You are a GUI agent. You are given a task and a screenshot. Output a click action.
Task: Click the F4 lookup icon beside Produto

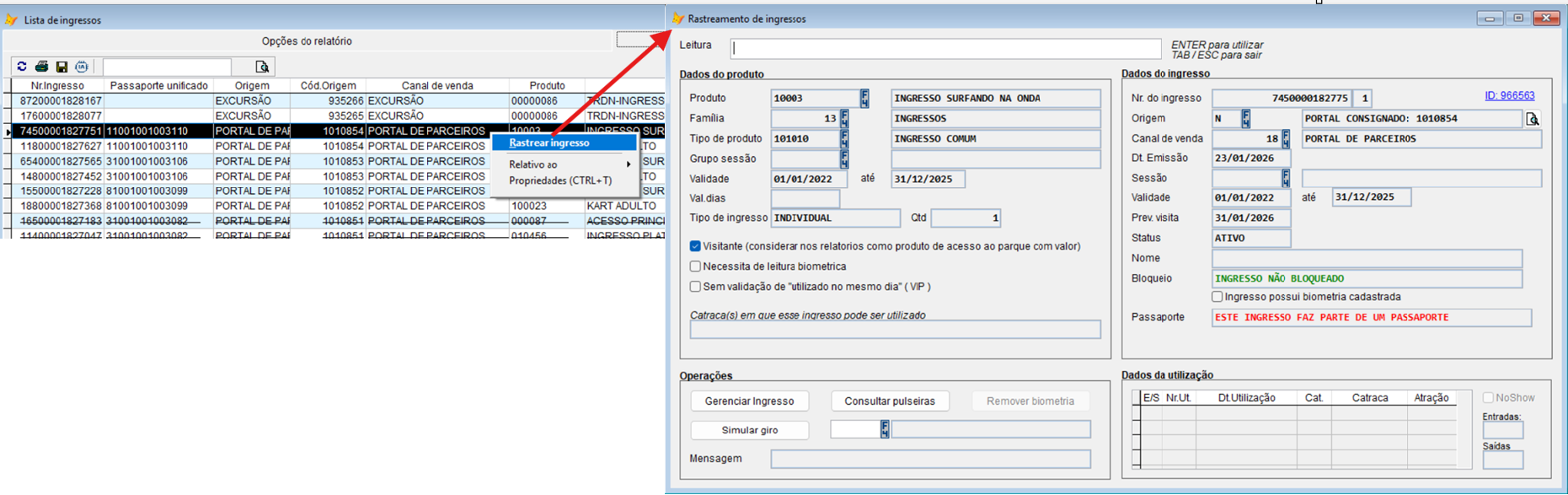(864, 99)
